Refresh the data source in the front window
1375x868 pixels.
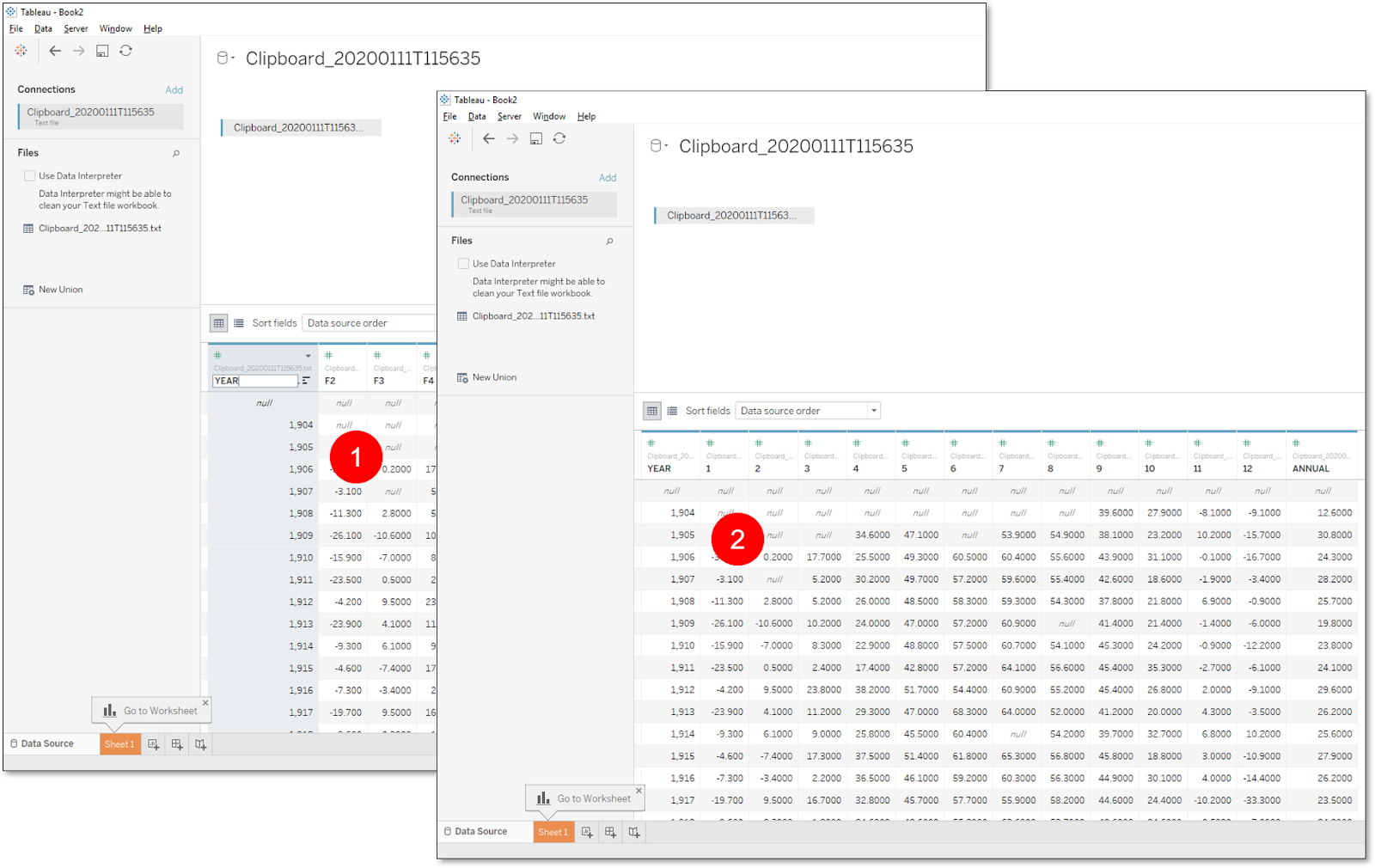[x=559, y=138]
